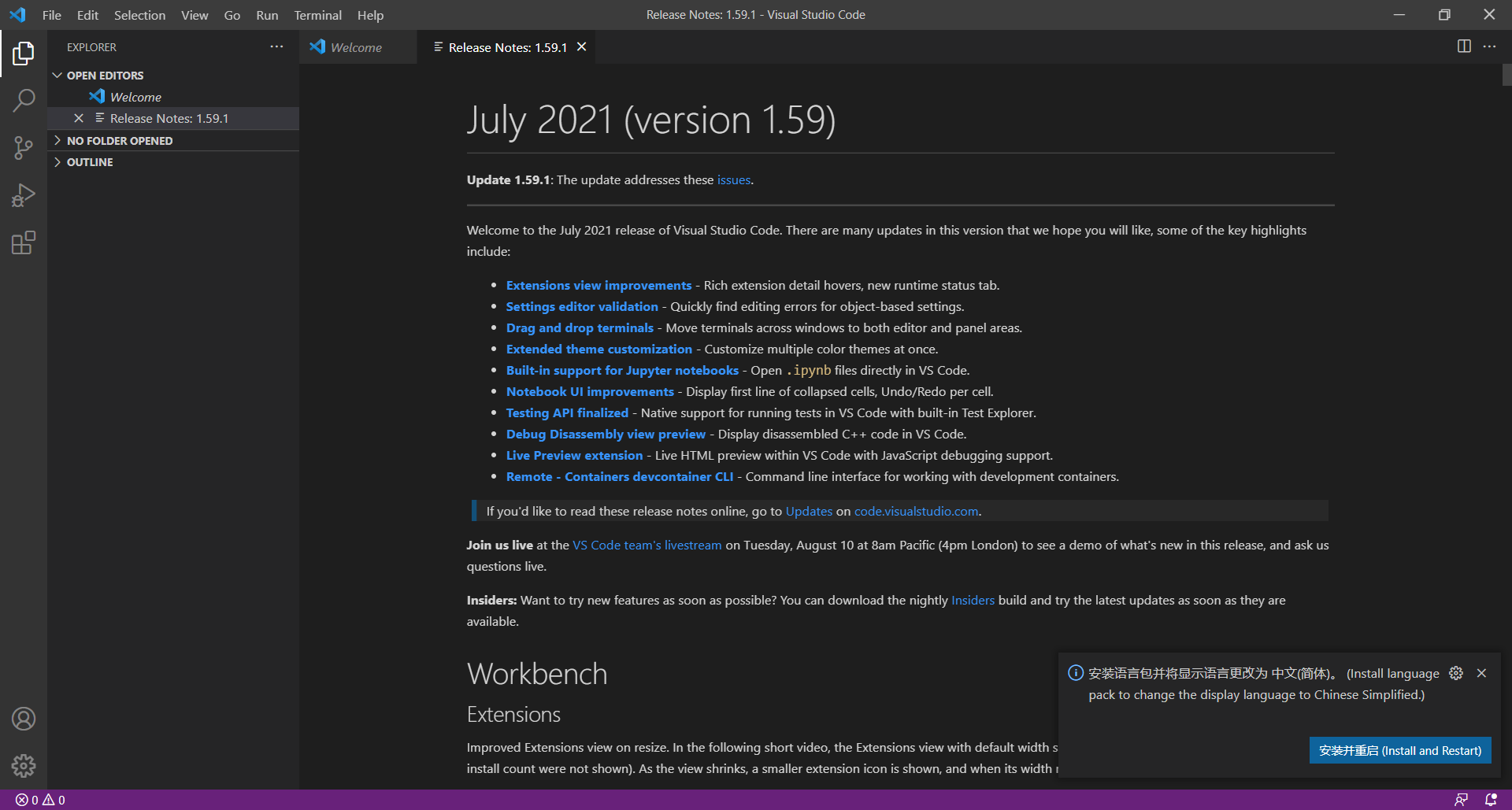Restore down the VS Code window
Screen dimensions: 1512x810
click(x=1444, y=15)
